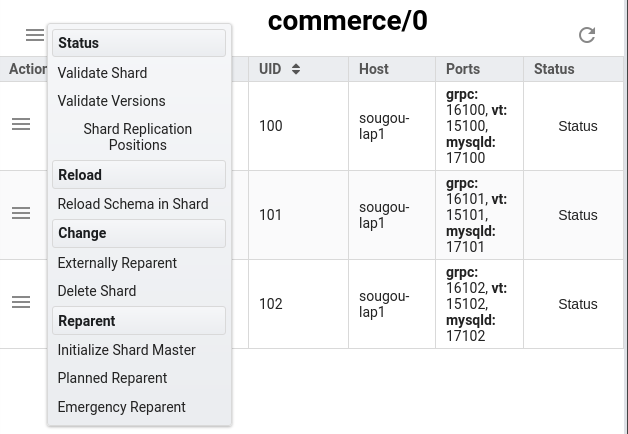Choose Externally Reparent action
Image resolution: width=628 pixels, height=434 pixels.
coord(117,263)
